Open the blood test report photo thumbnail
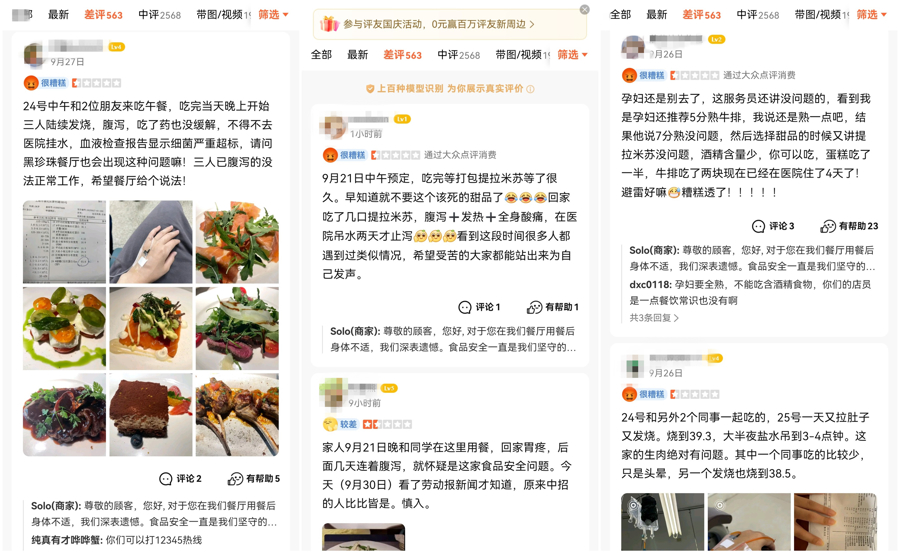Image resolution: width=900 pixels, height=553 pixels. point(64,242)
